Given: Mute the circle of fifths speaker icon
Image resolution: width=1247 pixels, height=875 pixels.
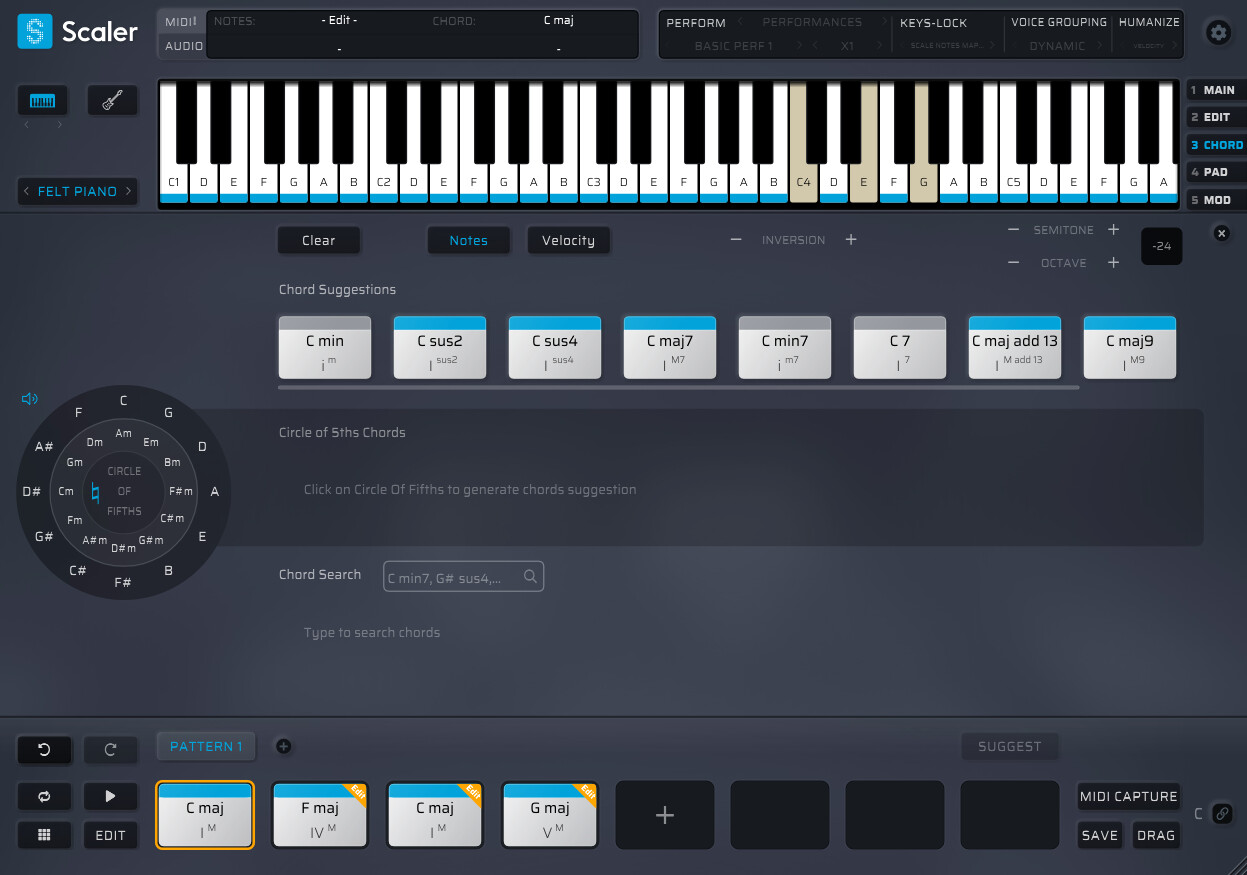Looking at the screenshot, I should 30,399.
